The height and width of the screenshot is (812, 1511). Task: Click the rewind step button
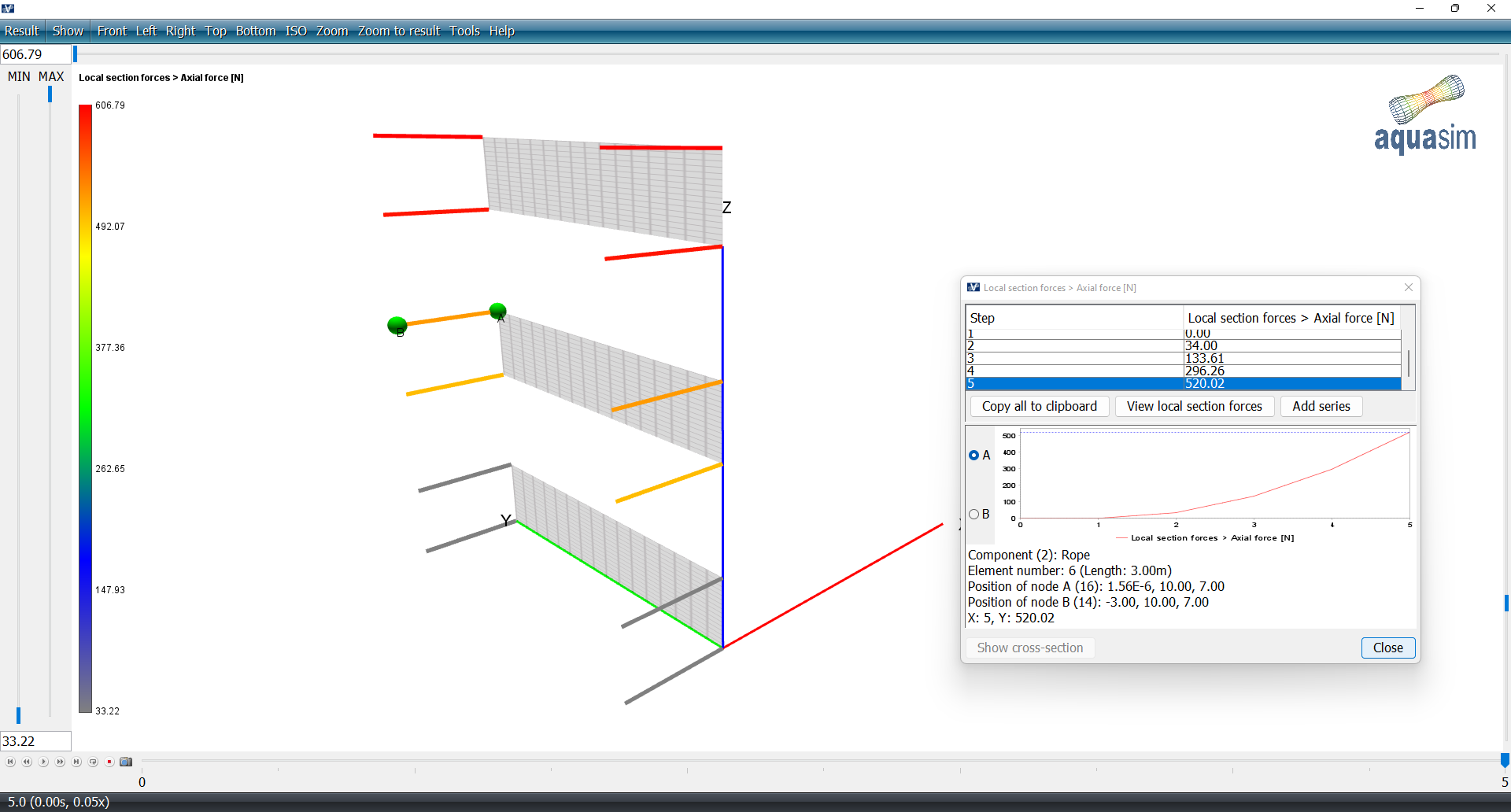pyautogui.click(x=27, y=762)
